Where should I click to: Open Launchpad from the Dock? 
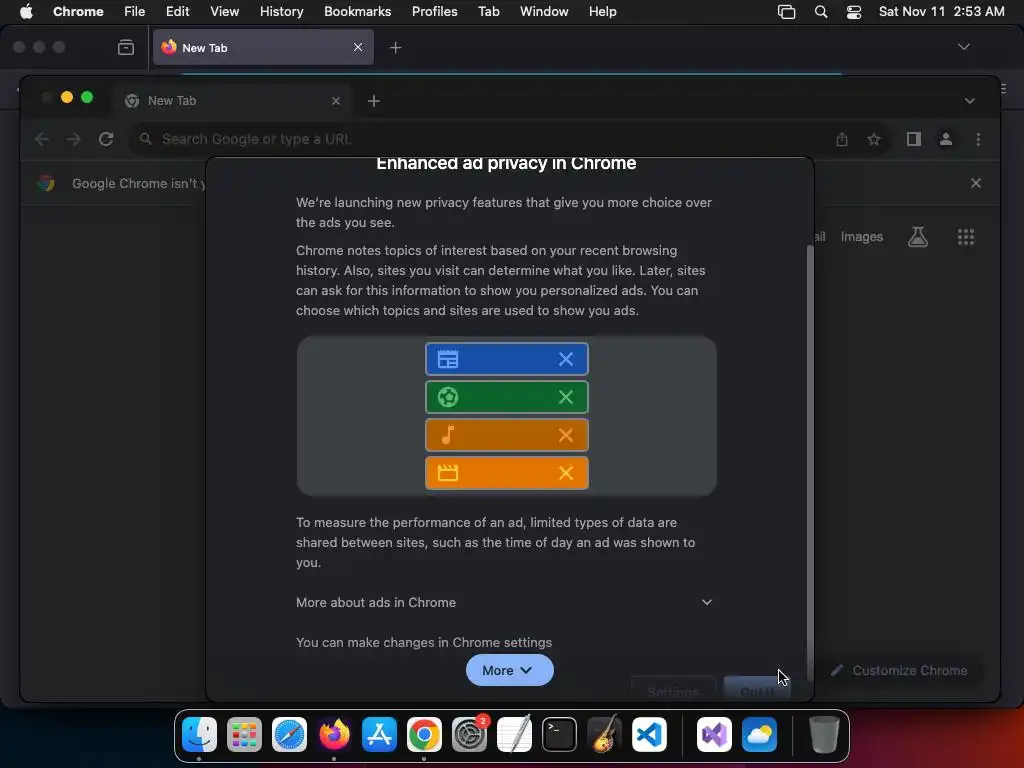(x=244, y=735)
